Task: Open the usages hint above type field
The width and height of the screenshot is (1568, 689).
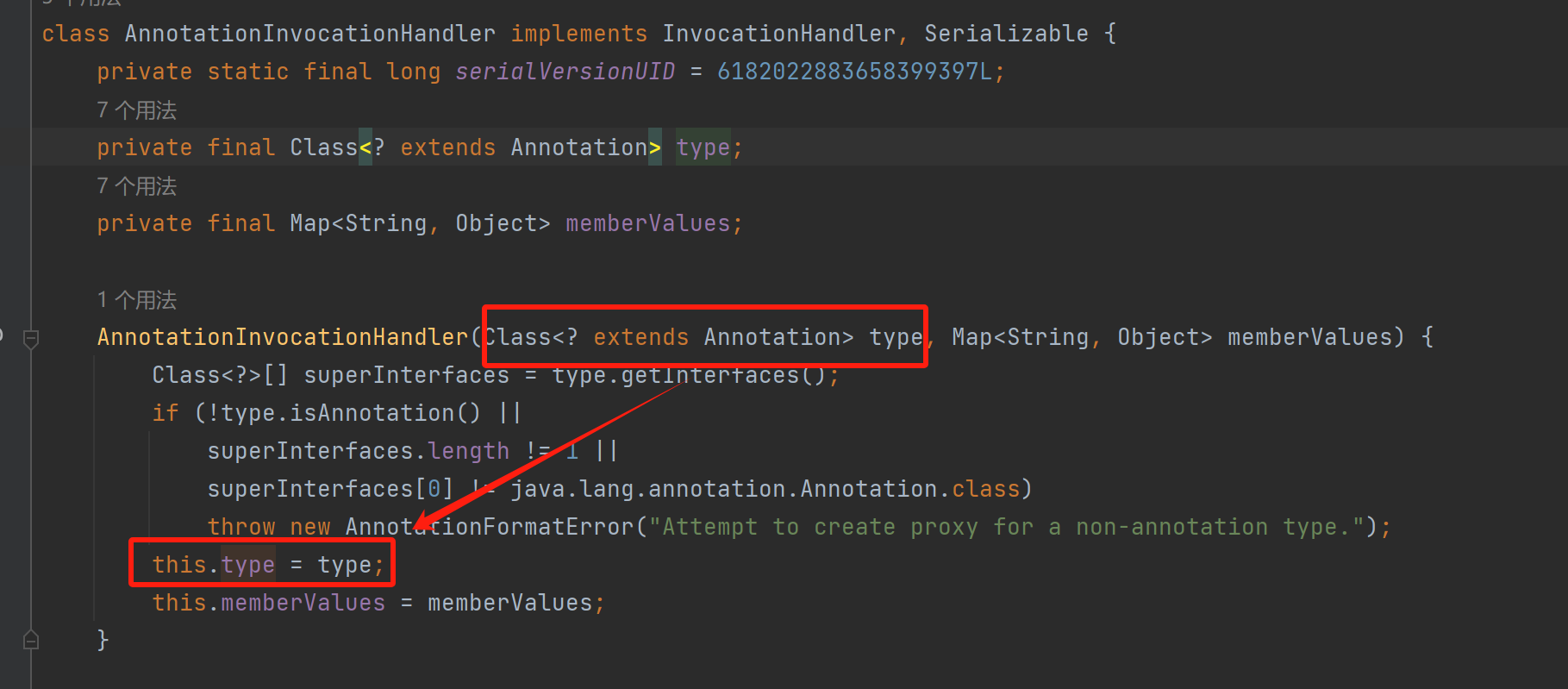Action: [136, 110]
